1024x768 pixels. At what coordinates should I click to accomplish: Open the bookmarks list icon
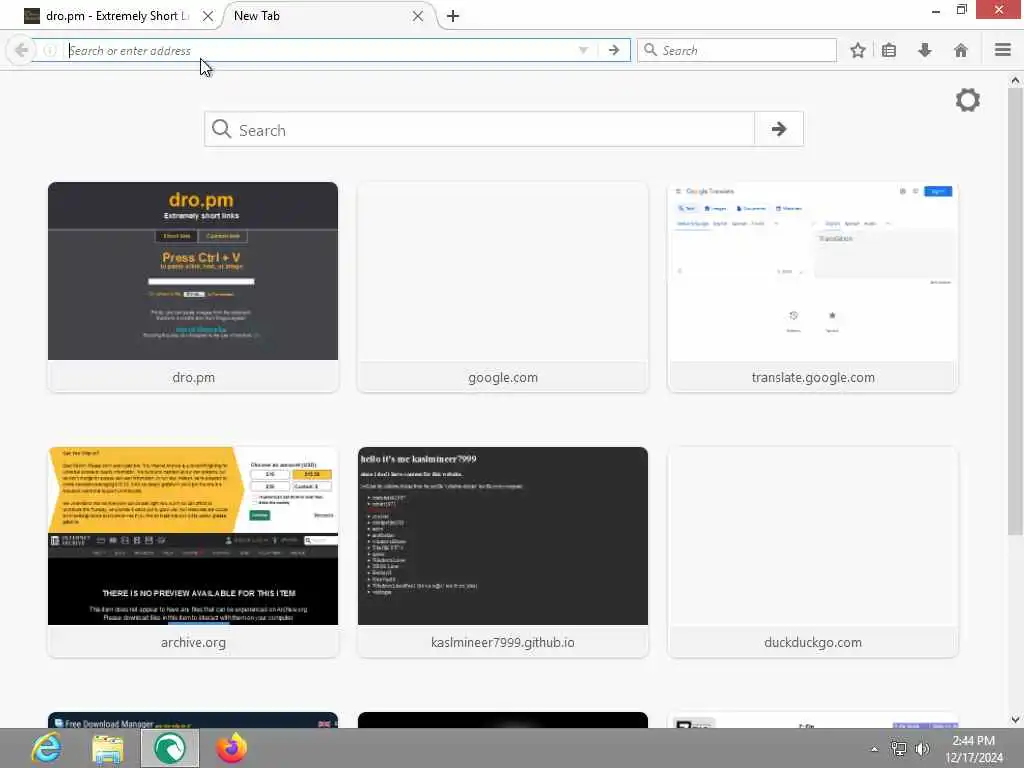point(889,50)
